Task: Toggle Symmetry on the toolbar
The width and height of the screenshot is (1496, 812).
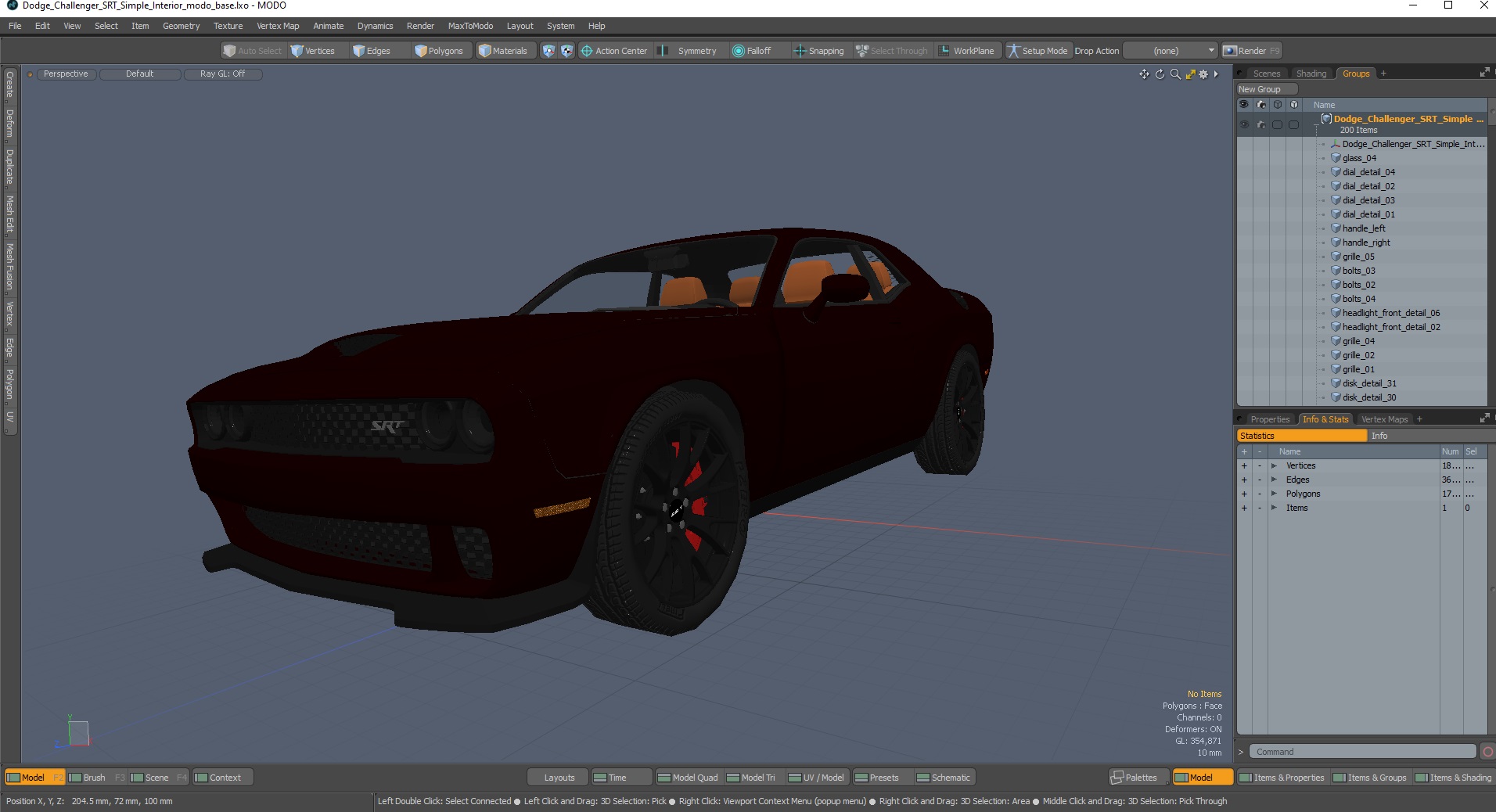Action: click(689, 51)
